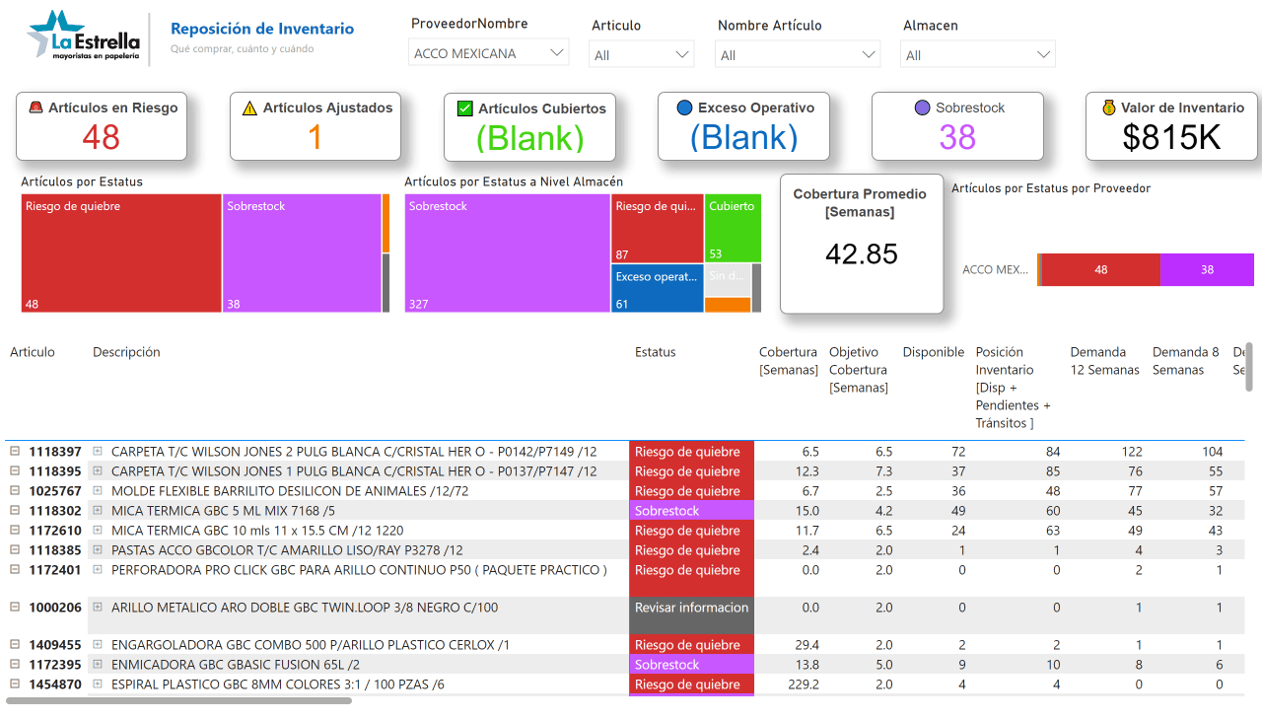Click the warning triangle icon on Artículos Ajustados
This screenshot has height=720, width=1262.
pyautogui.click(x=250, y=108)
